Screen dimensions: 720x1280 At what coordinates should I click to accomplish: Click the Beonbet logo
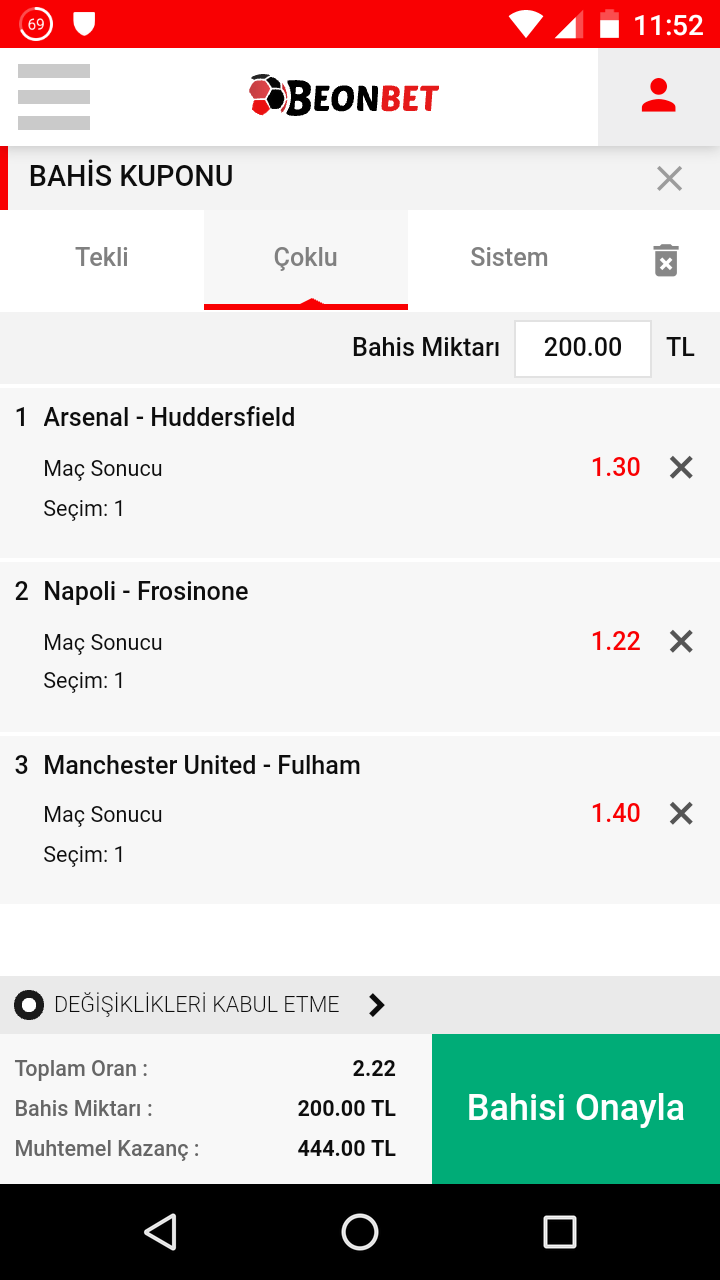pos(344,96)
